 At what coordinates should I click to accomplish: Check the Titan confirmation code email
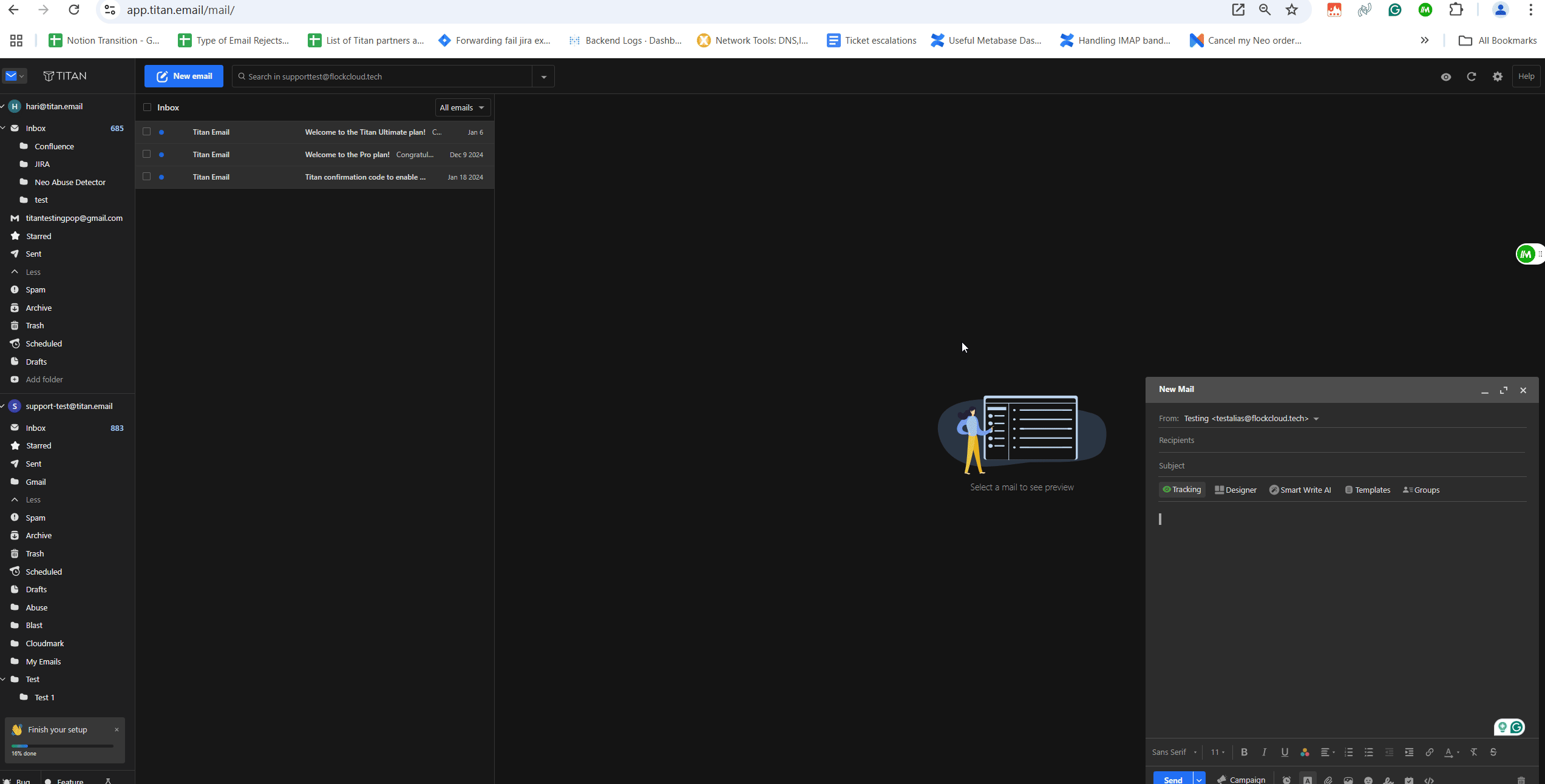(x=146, y=177)
